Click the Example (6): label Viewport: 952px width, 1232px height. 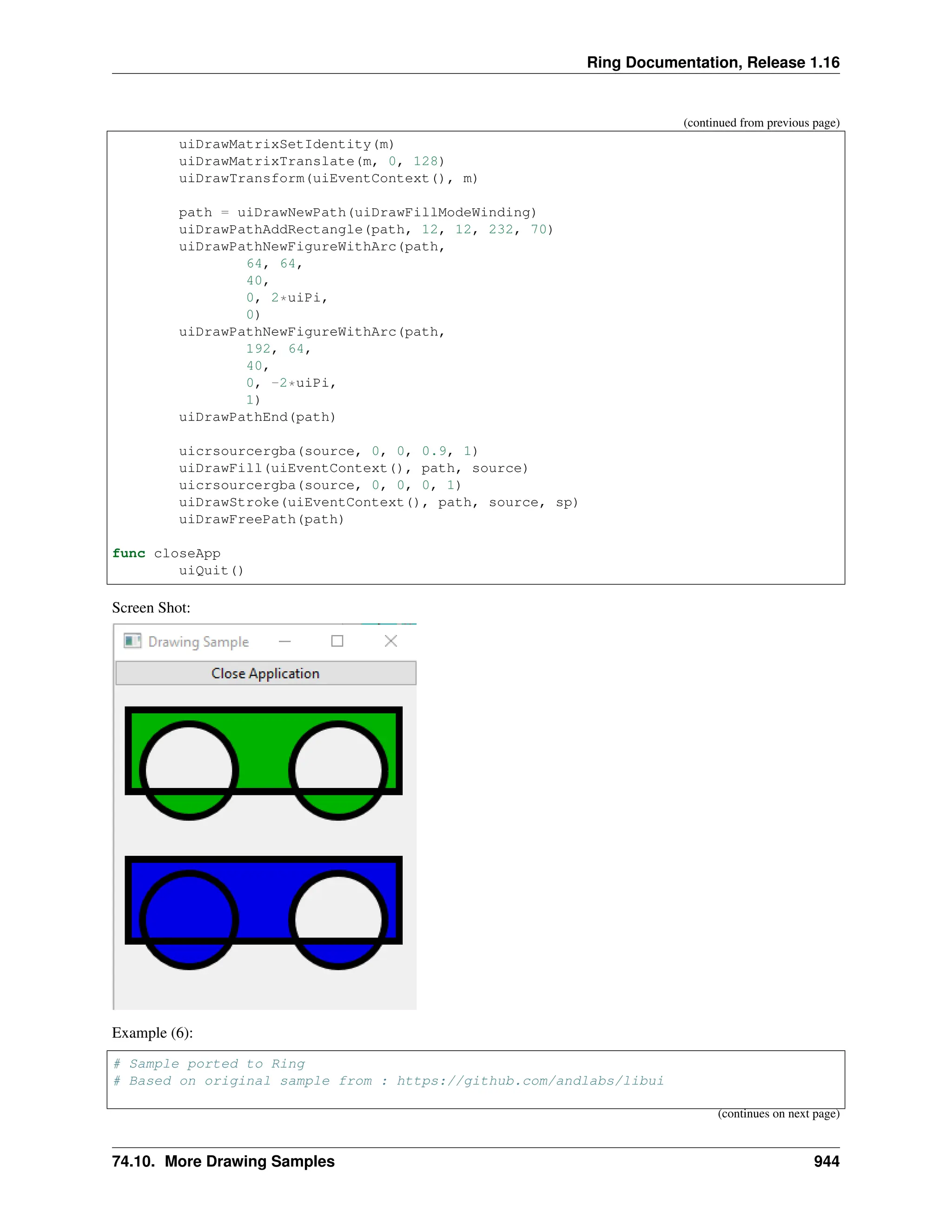(x=152, y=1033)
